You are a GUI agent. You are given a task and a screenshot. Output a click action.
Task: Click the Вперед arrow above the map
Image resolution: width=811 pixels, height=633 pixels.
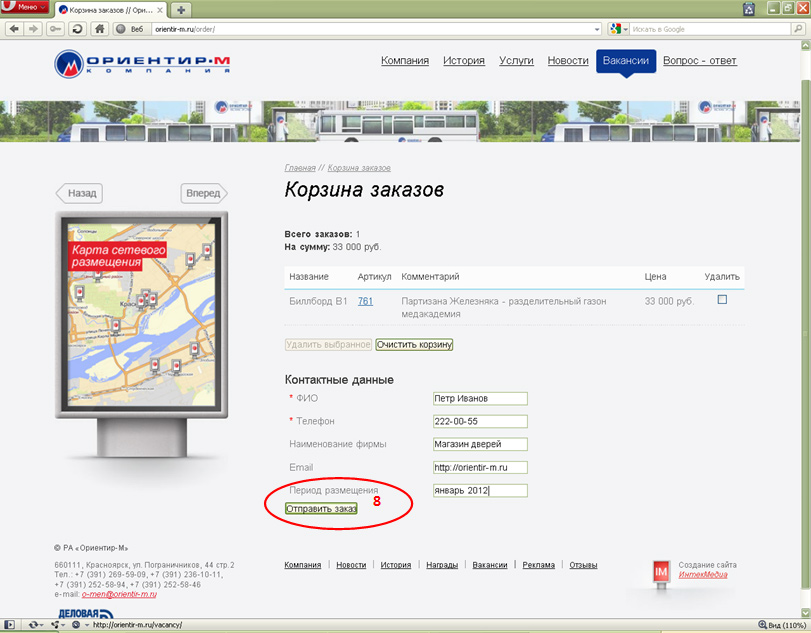coord(204,193)
